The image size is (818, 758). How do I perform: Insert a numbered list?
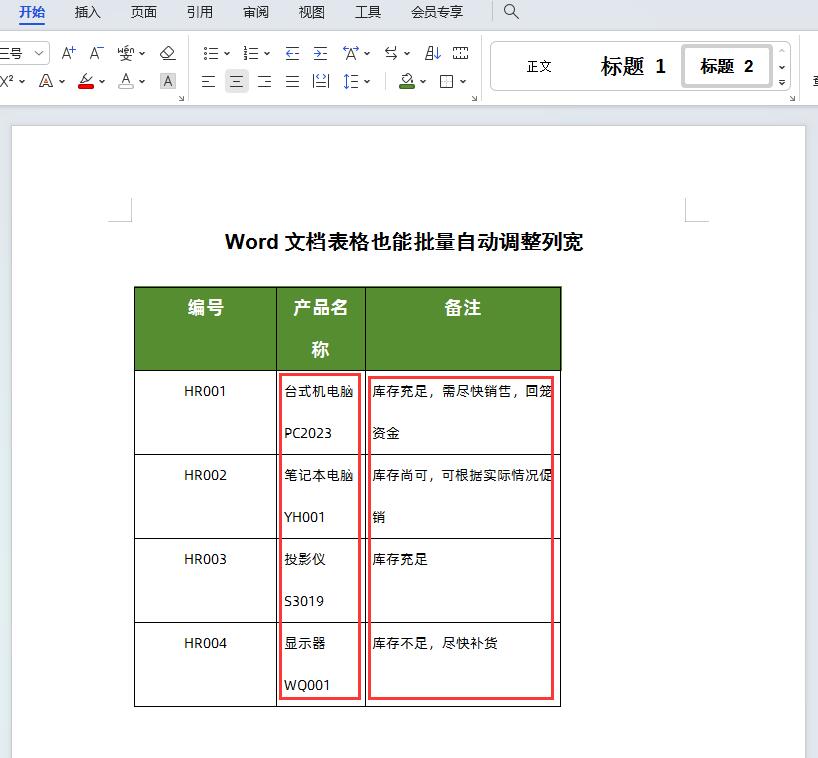point(251,53)
